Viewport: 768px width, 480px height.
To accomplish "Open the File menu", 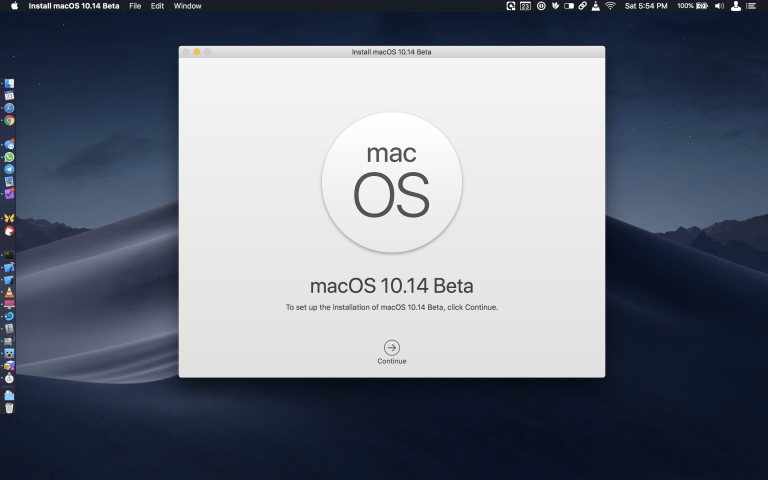I will click(x=135, y=6).
